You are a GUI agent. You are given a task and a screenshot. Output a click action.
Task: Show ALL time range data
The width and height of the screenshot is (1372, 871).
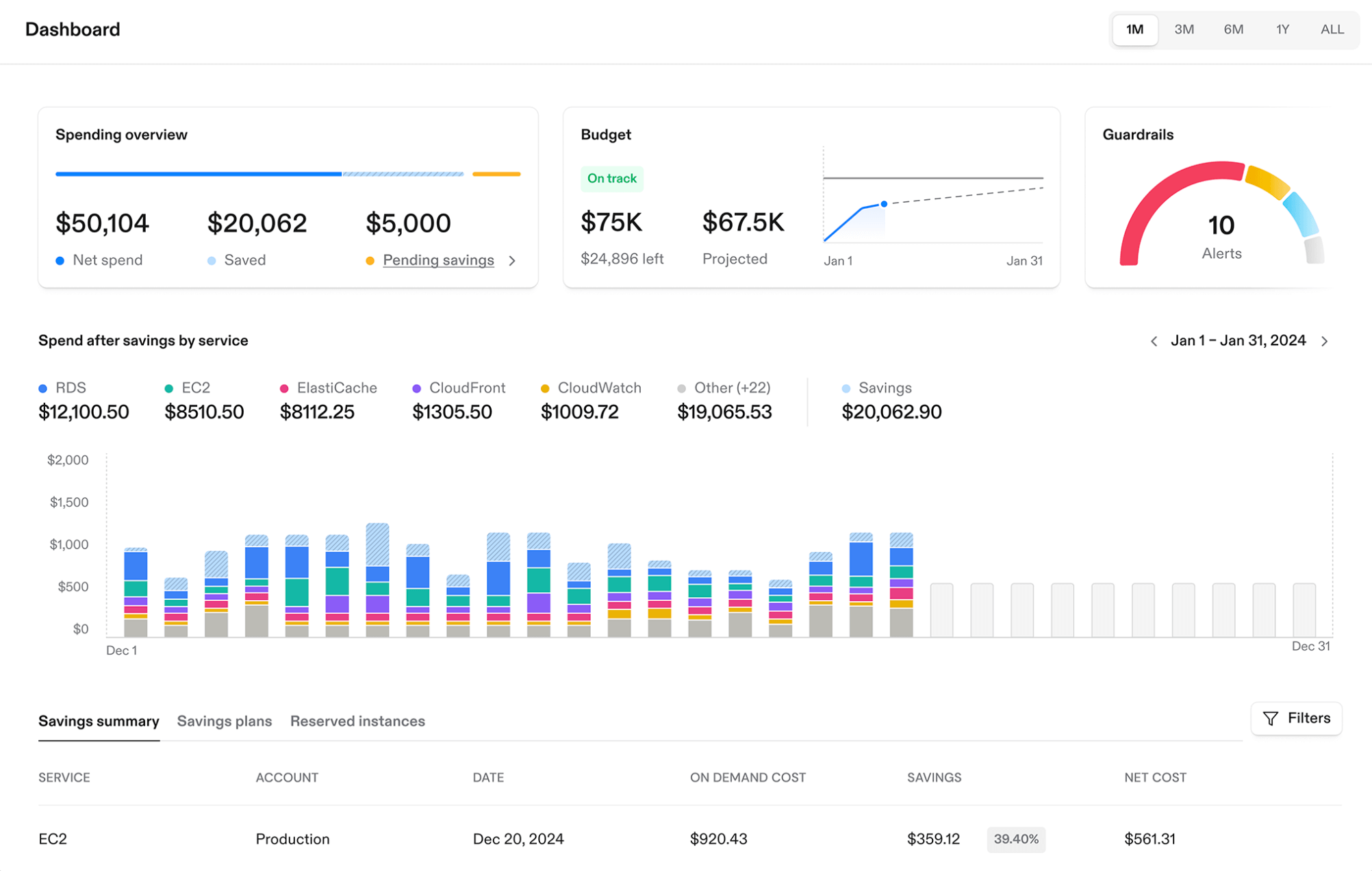[x=1332, y=29]
